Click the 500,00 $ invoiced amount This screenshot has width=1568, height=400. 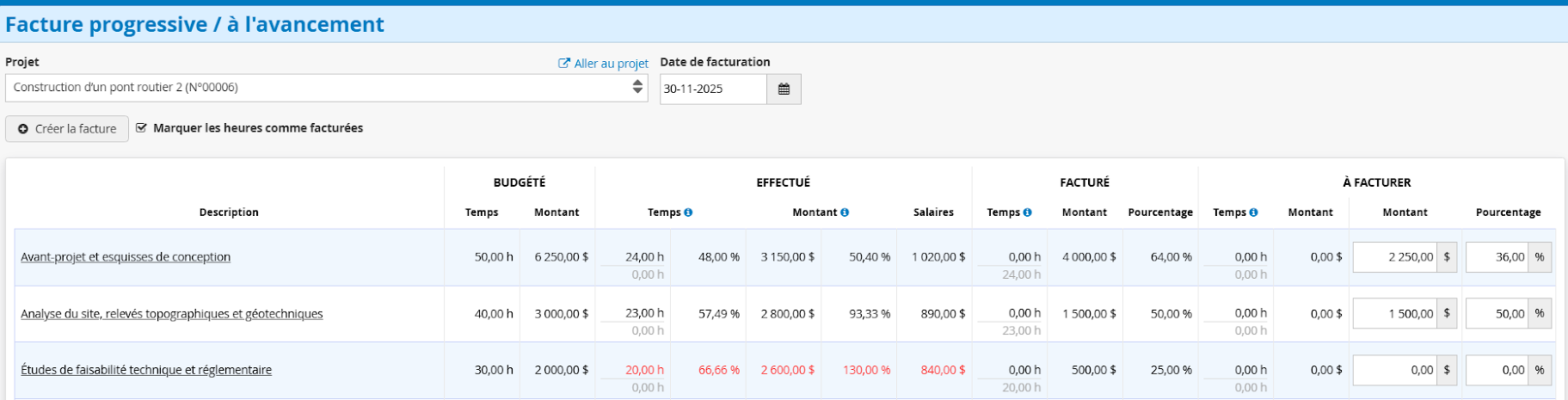click(1094, 370)
